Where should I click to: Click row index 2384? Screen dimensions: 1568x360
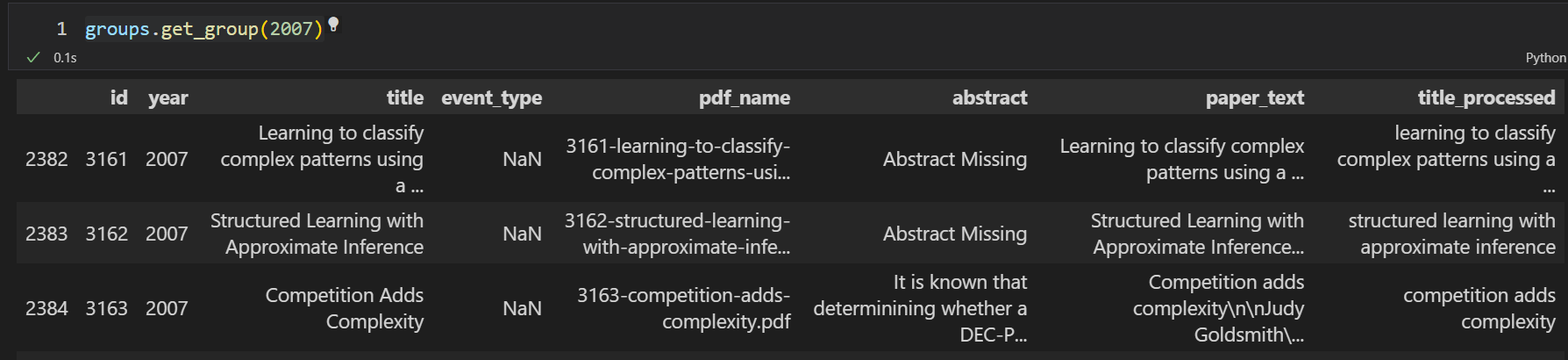46,308
